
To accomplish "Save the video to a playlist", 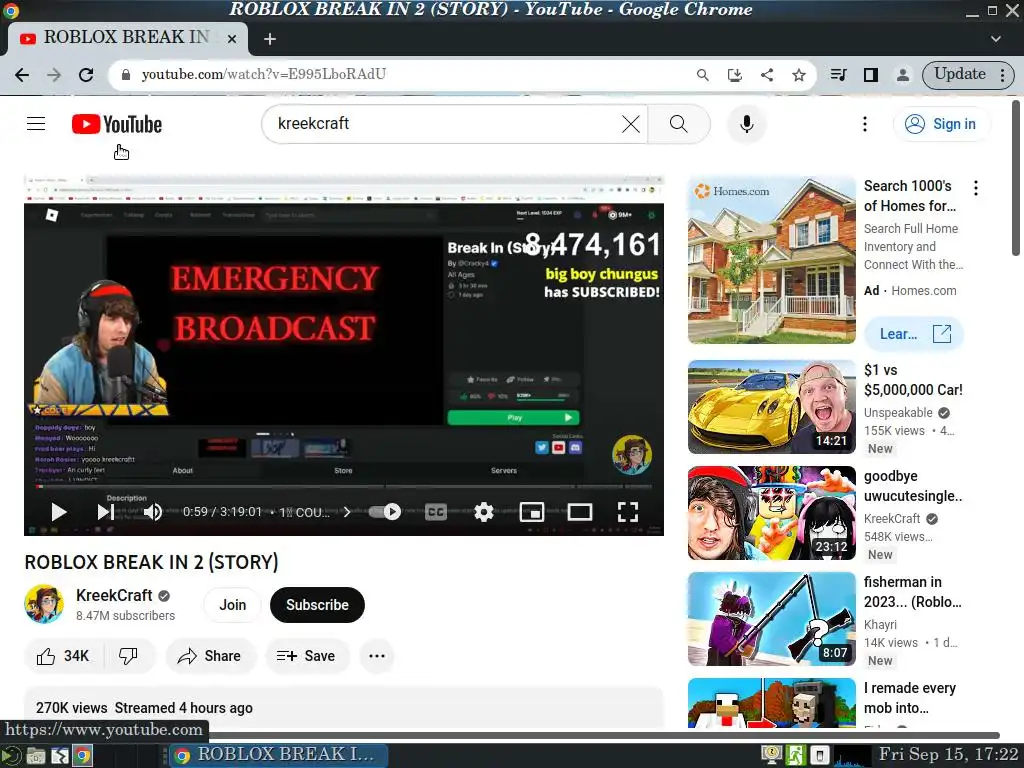I will [306, 656].
